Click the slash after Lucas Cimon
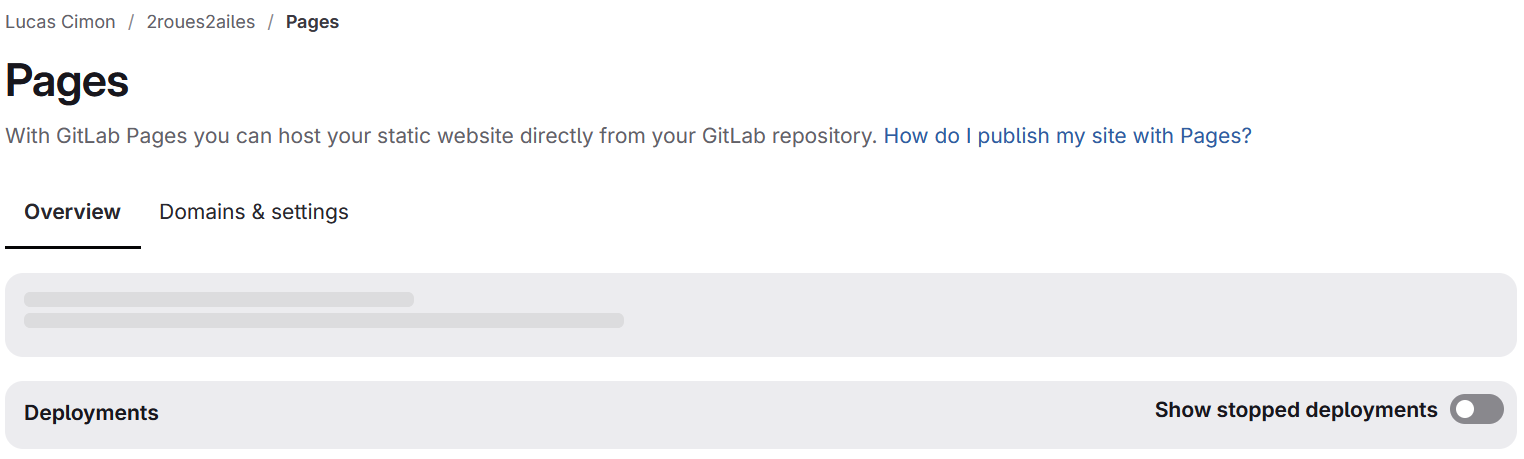The height and width of the screenshot is (459, 1524). pos(131,21)
